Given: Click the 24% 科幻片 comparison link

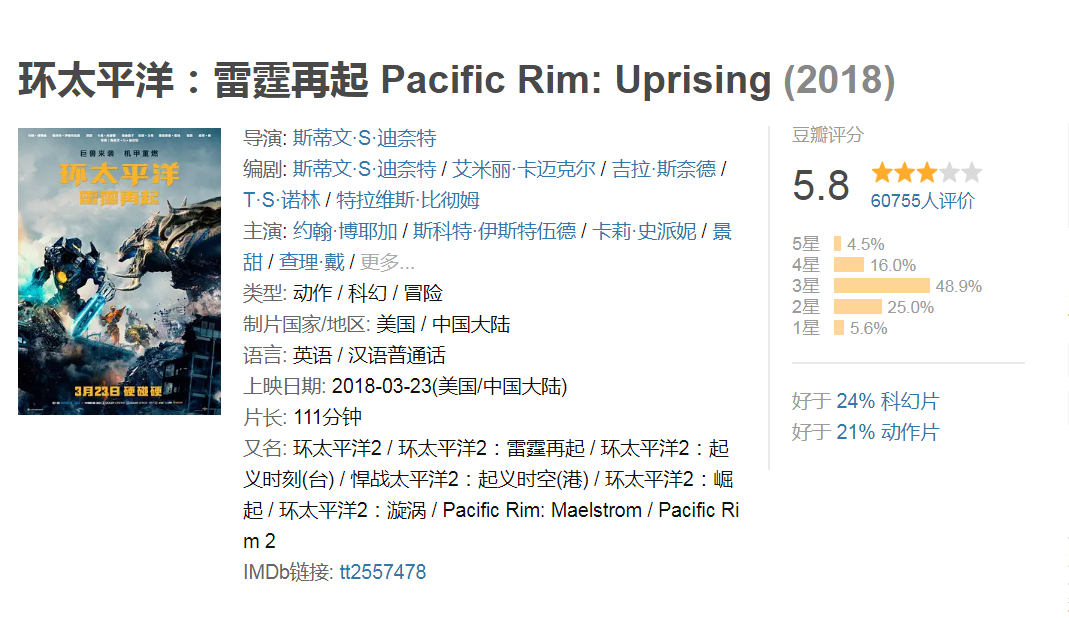Looking at the screenshot, I should 888,401.
